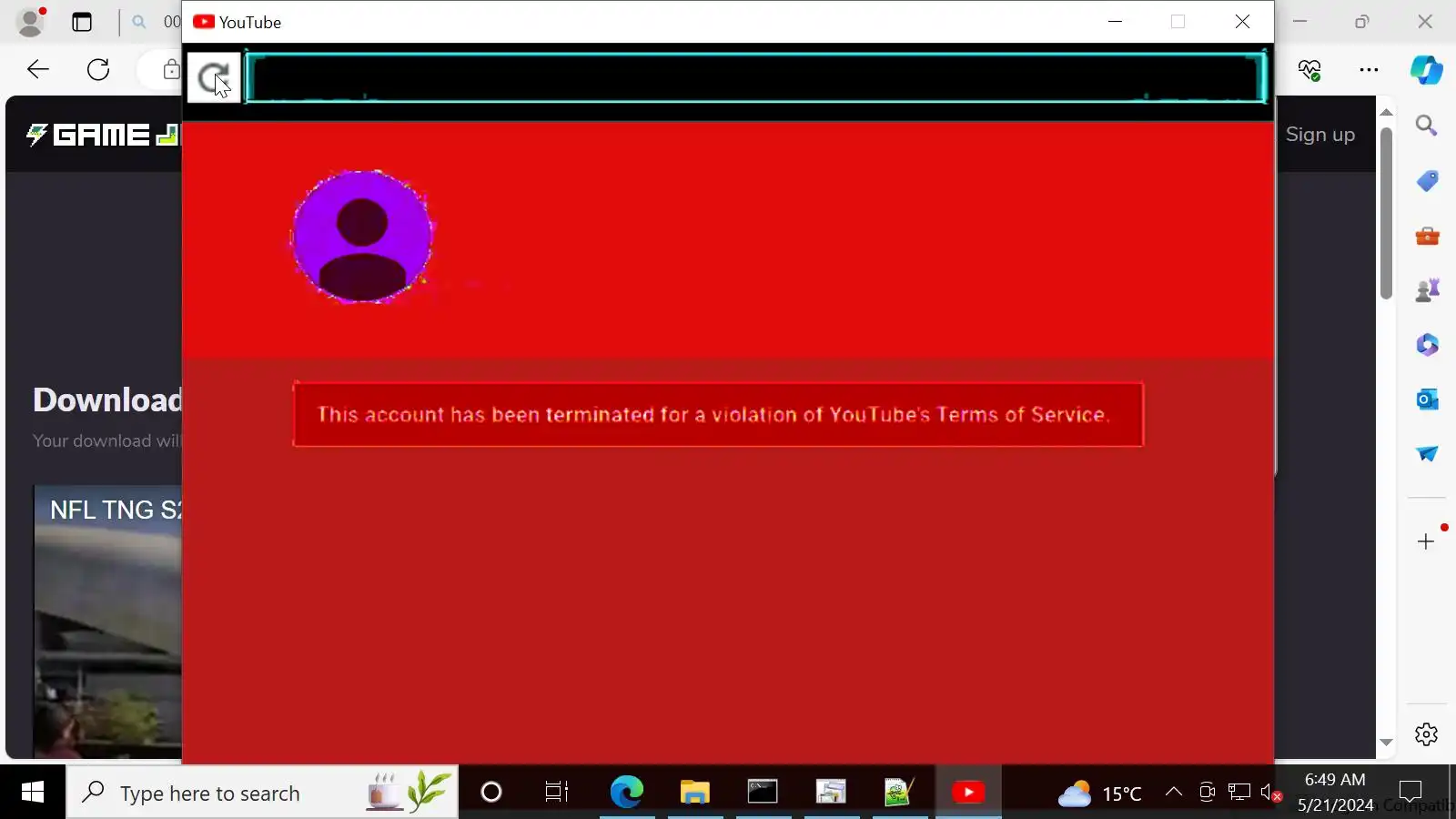This screenshot has height=819, width=1456.
Task: Open the Windows Start menu
Action: [x=33, y=793]
